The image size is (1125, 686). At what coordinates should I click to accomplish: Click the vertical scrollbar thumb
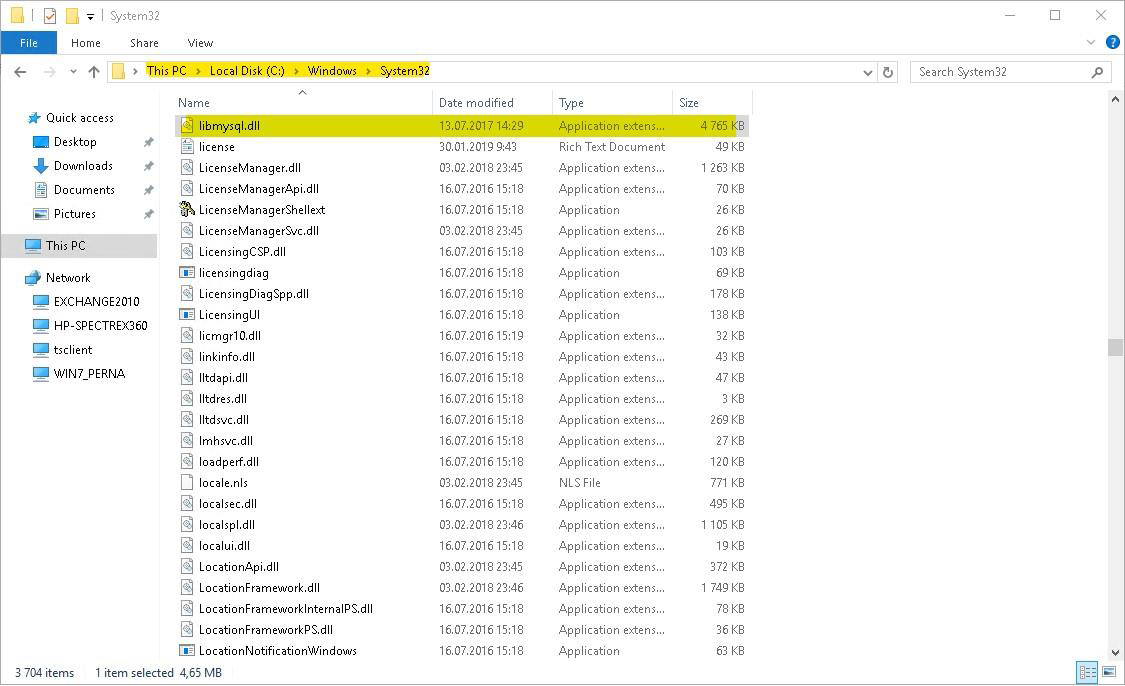(1115, 347)
